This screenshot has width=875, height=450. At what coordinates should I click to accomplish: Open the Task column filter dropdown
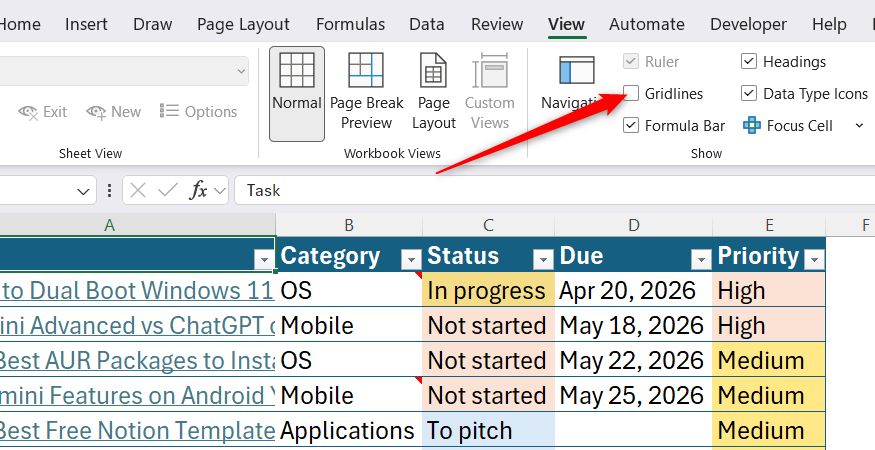point(264,259)
